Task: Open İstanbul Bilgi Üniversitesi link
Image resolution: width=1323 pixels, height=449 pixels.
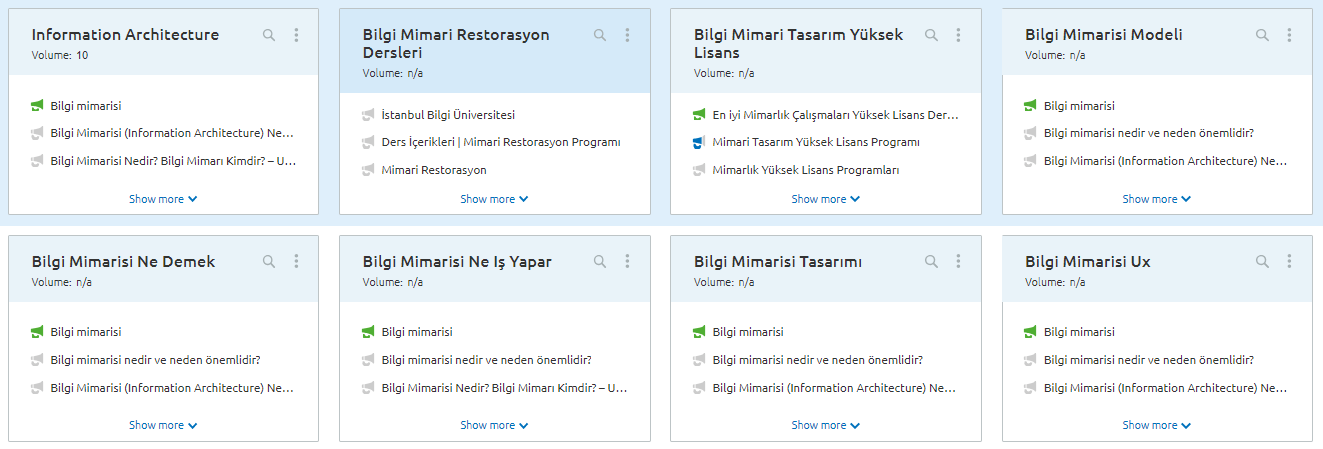Action: 448,115
